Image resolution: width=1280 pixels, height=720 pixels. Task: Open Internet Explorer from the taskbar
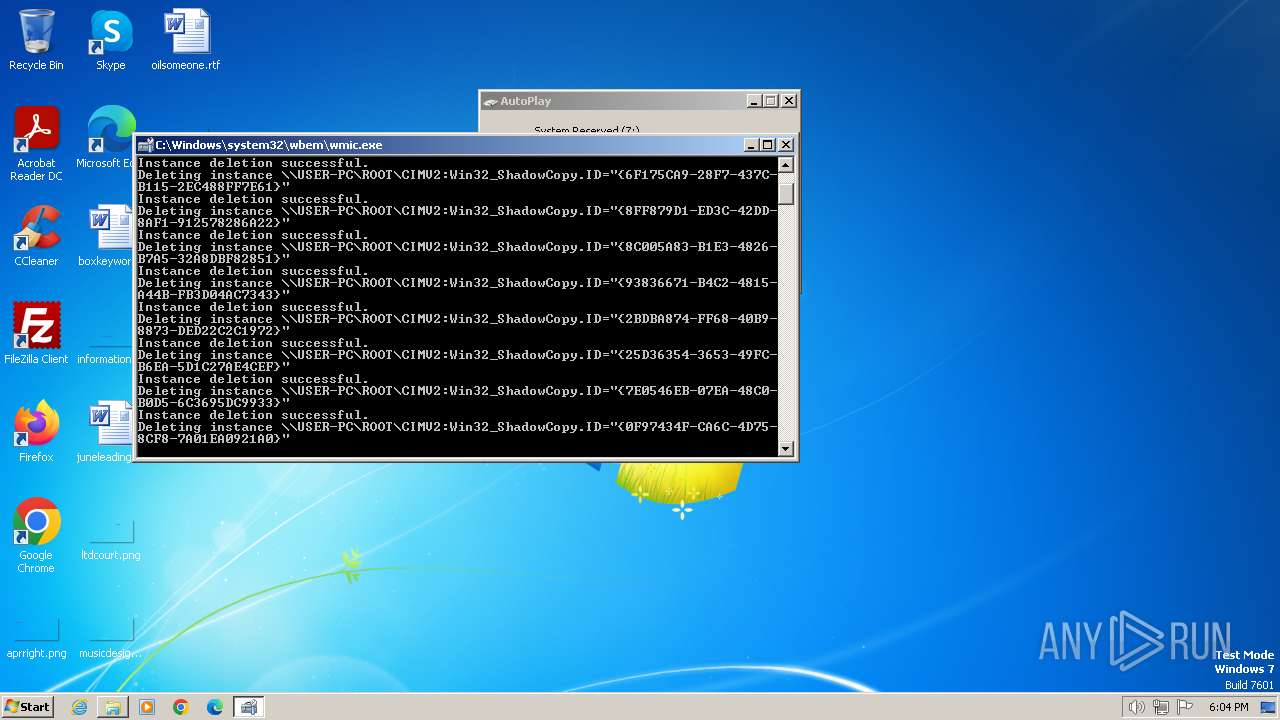[x=79, y=707]
